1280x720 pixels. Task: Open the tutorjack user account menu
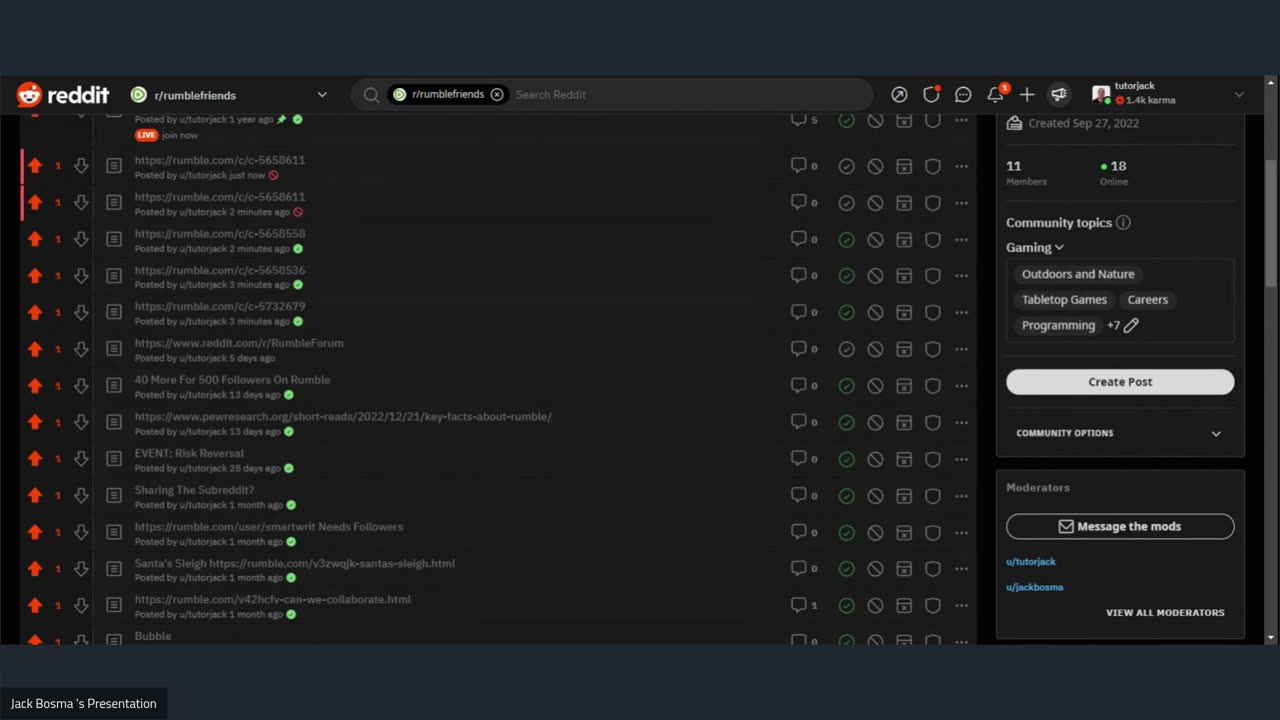coord(1168,95)
